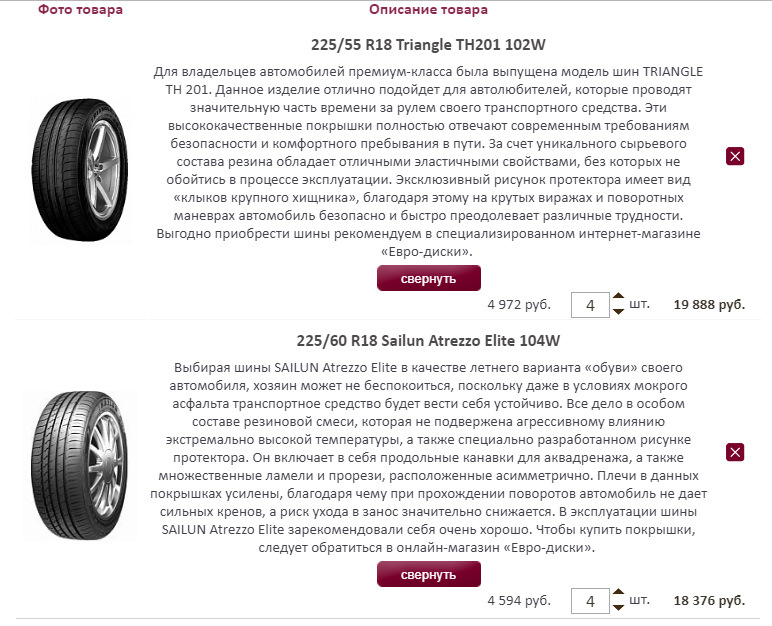Open the 225/60 R18 Sailun Atrezzo Elite title
Viewport: 772px width, 626px height.
pyautogui.click(x=428, y=341)
